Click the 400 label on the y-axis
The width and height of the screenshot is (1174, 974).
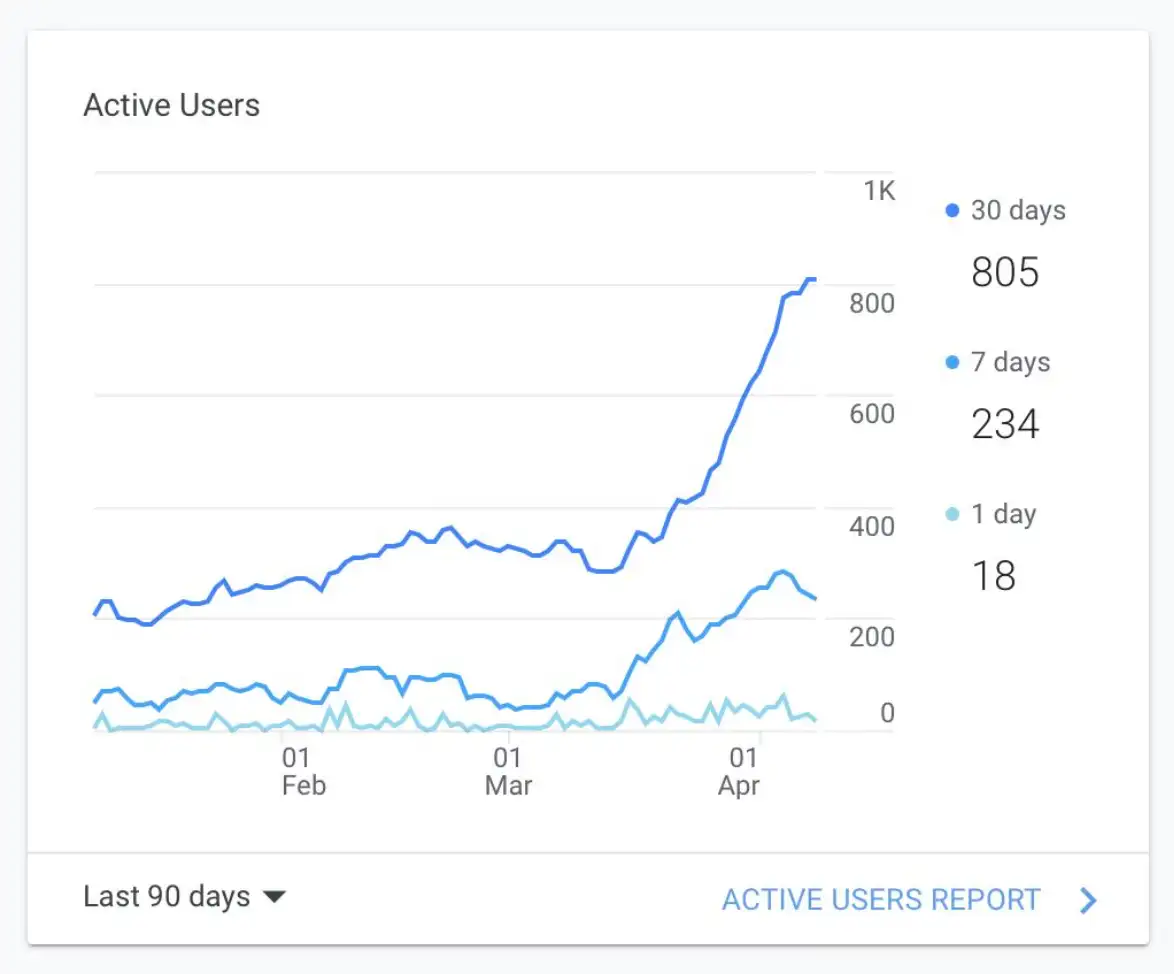871,525
